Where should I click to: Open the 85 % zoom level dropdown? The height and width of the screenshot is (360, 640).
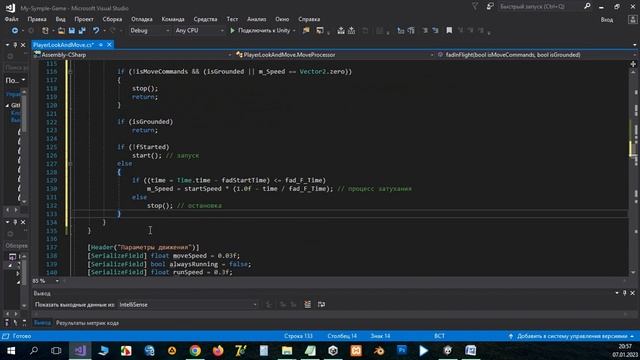click(x=57, y=281)
